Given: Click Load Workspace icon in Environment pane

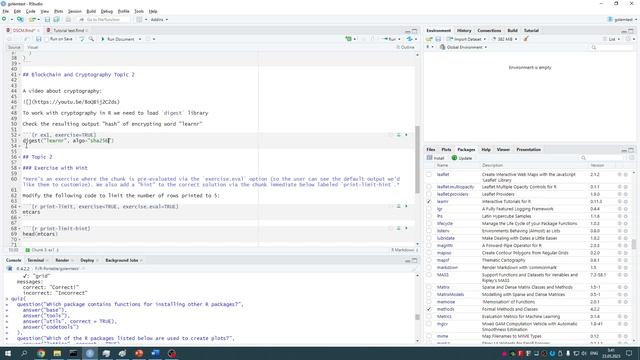Looking at the screenshot, I should tap(429, 39).
